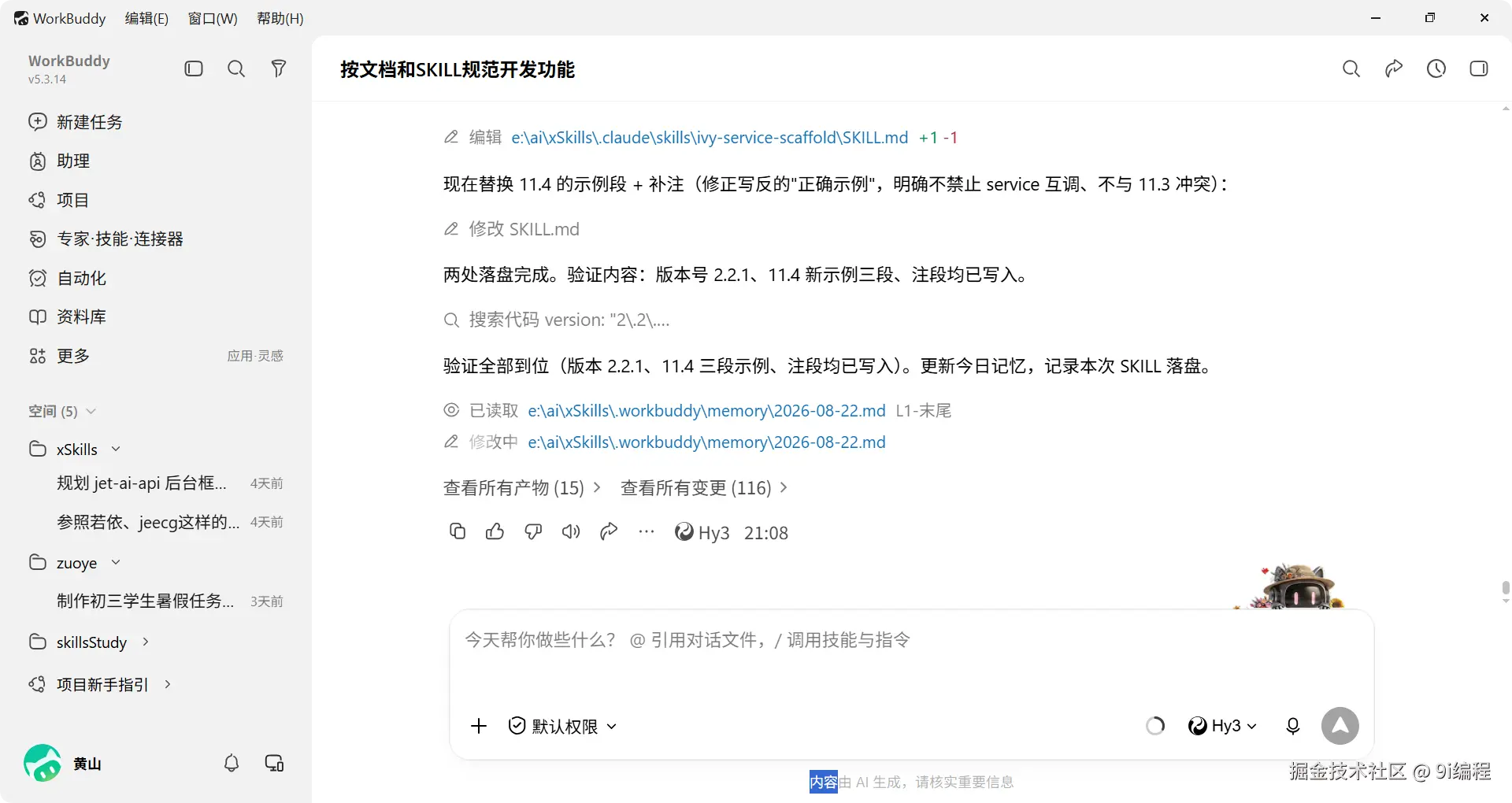Read the reply aloud with speaker icon
The image size is (1512, 803).
[x=571, y=531]
